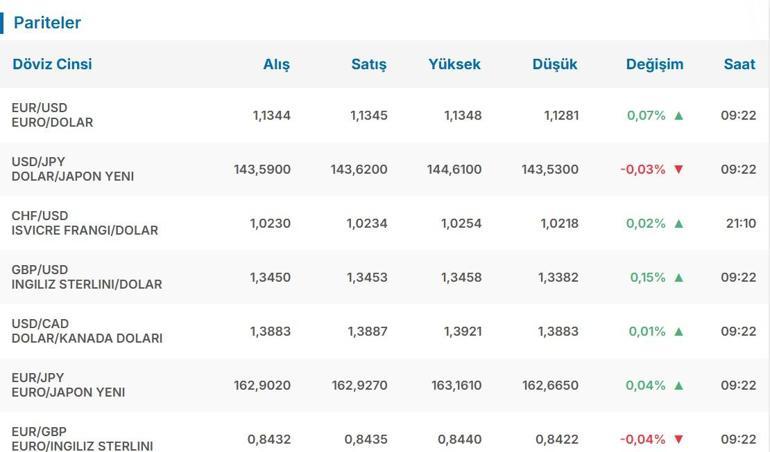Click the Pariteler section title

point(47,22)
